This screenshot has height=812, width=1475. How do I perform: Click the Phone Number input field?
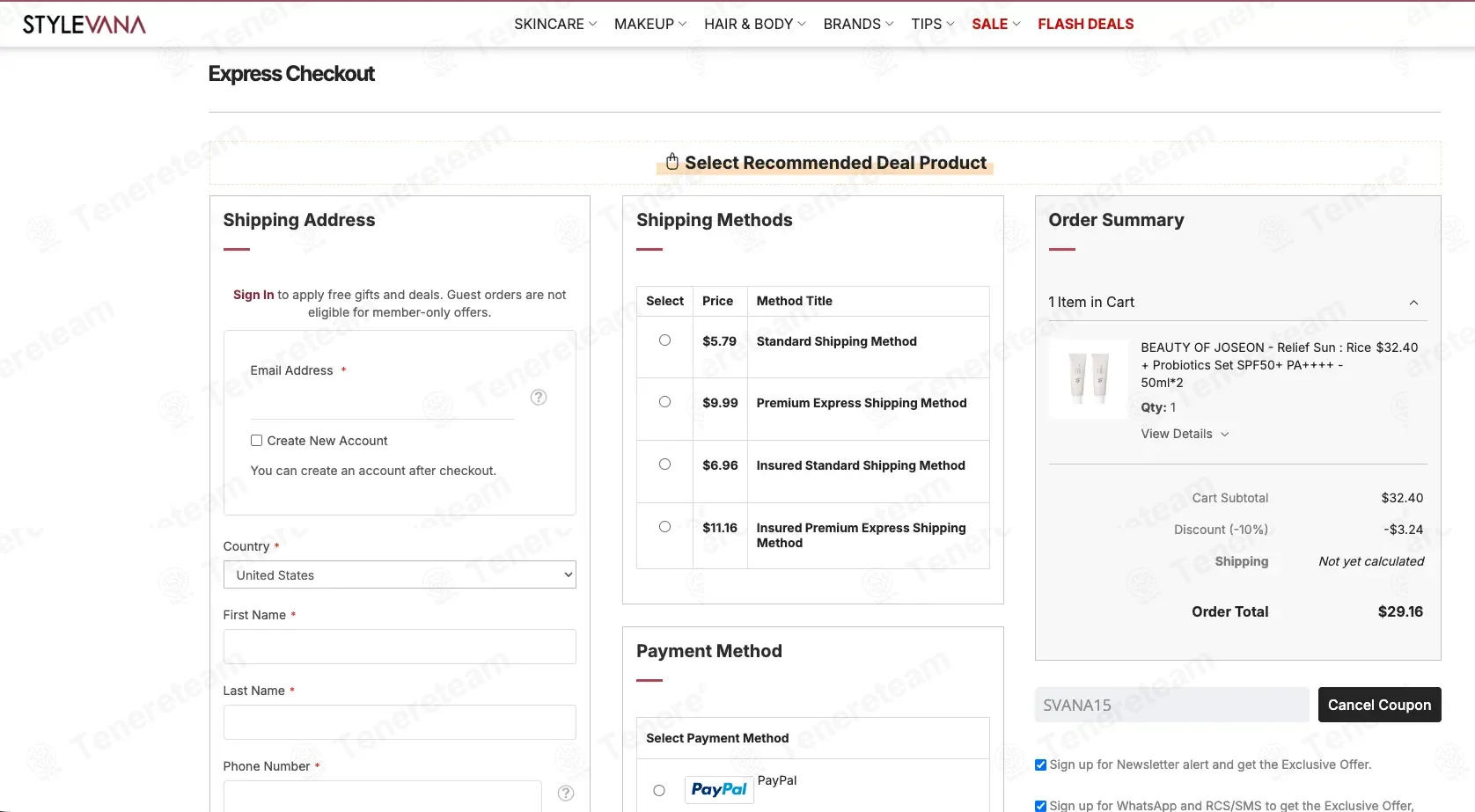(383, 796)
